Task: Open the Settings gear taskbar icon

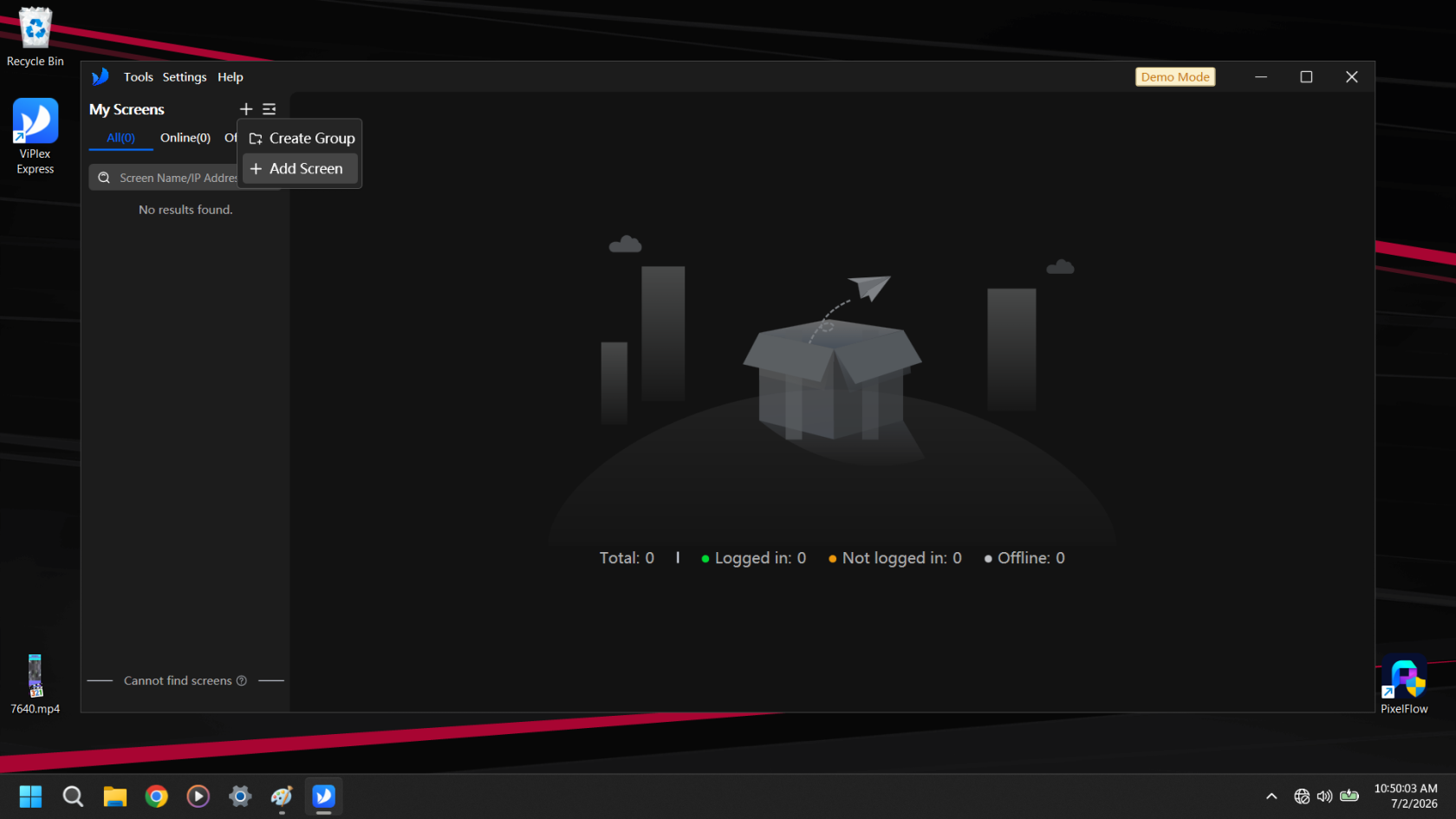Action: pos(240,796)
